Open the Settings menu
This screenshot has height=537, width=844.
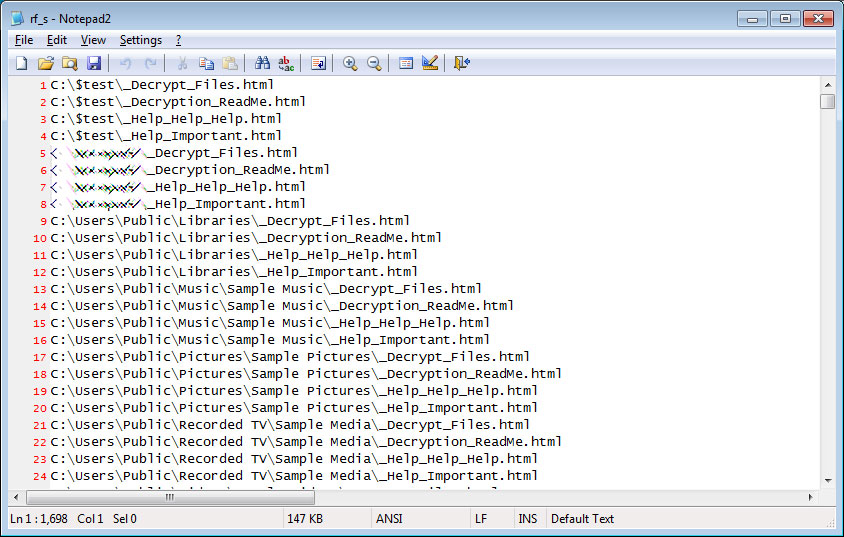[x=140, y=40]
